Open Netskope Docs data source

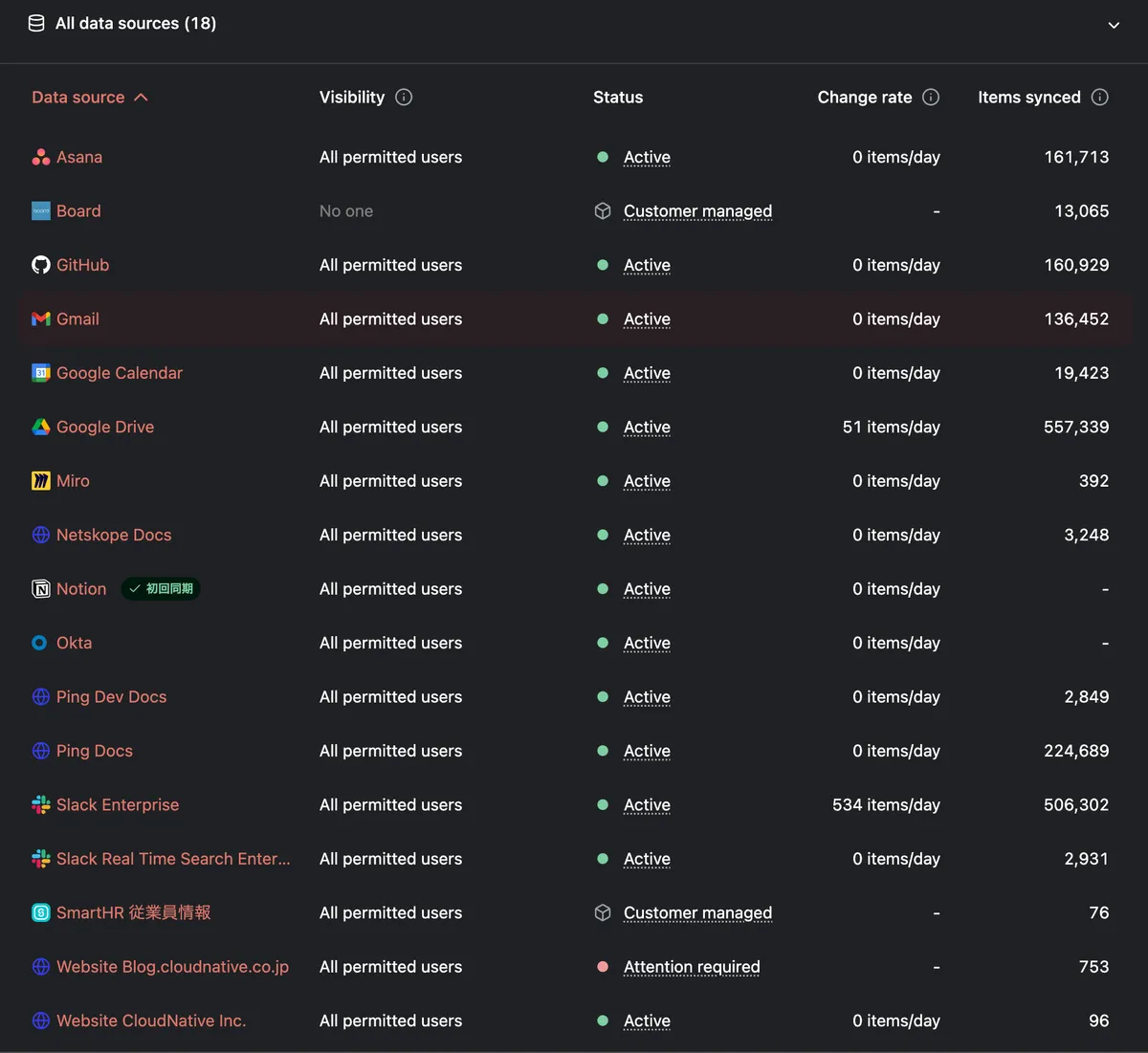click(x=114, y=536)
